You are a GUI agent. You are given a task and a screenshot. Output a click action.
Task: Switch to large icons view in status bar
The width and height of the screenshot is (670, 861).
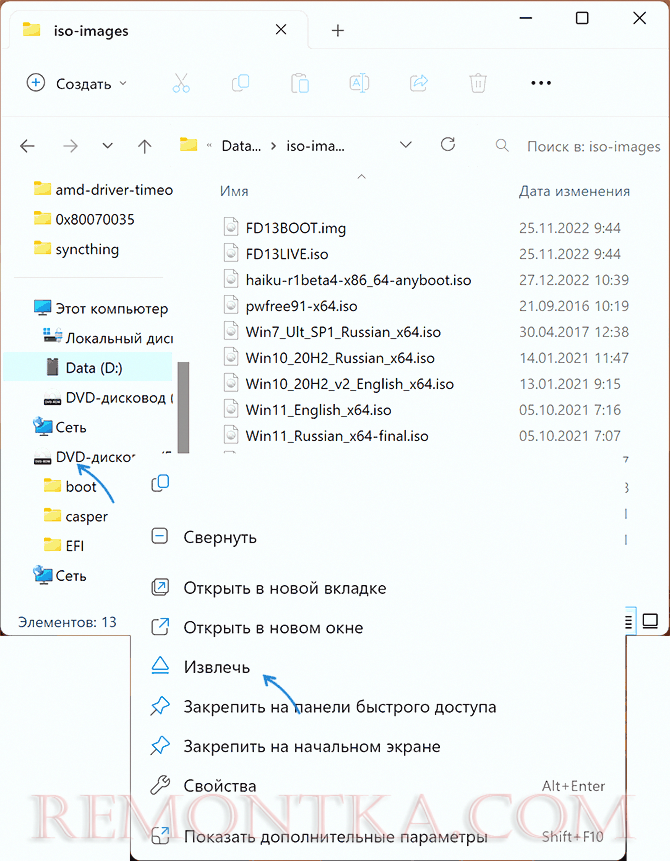coord(650,621)
